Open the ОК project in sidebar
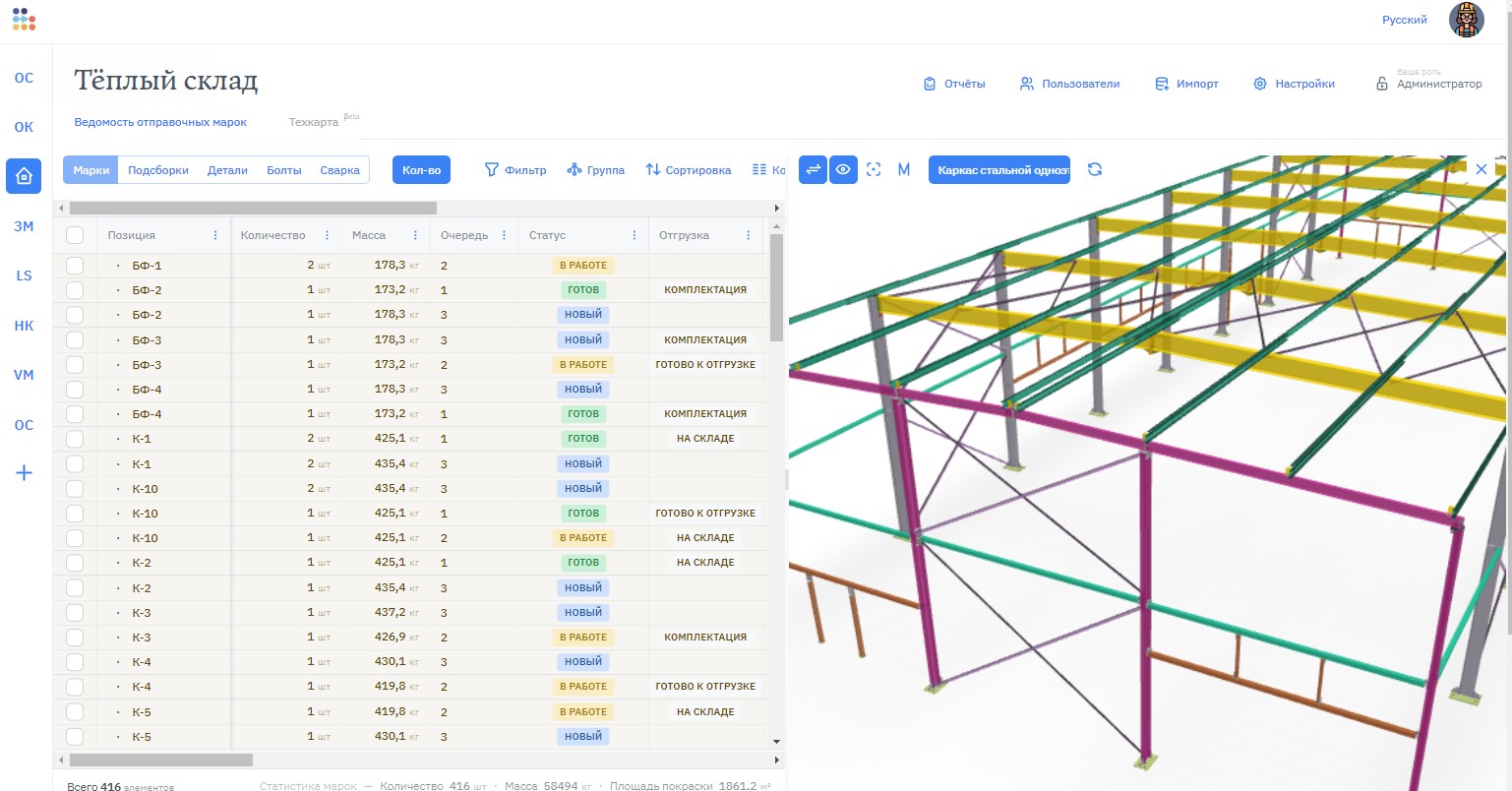Screen dimensions: 1512x791 24,127
